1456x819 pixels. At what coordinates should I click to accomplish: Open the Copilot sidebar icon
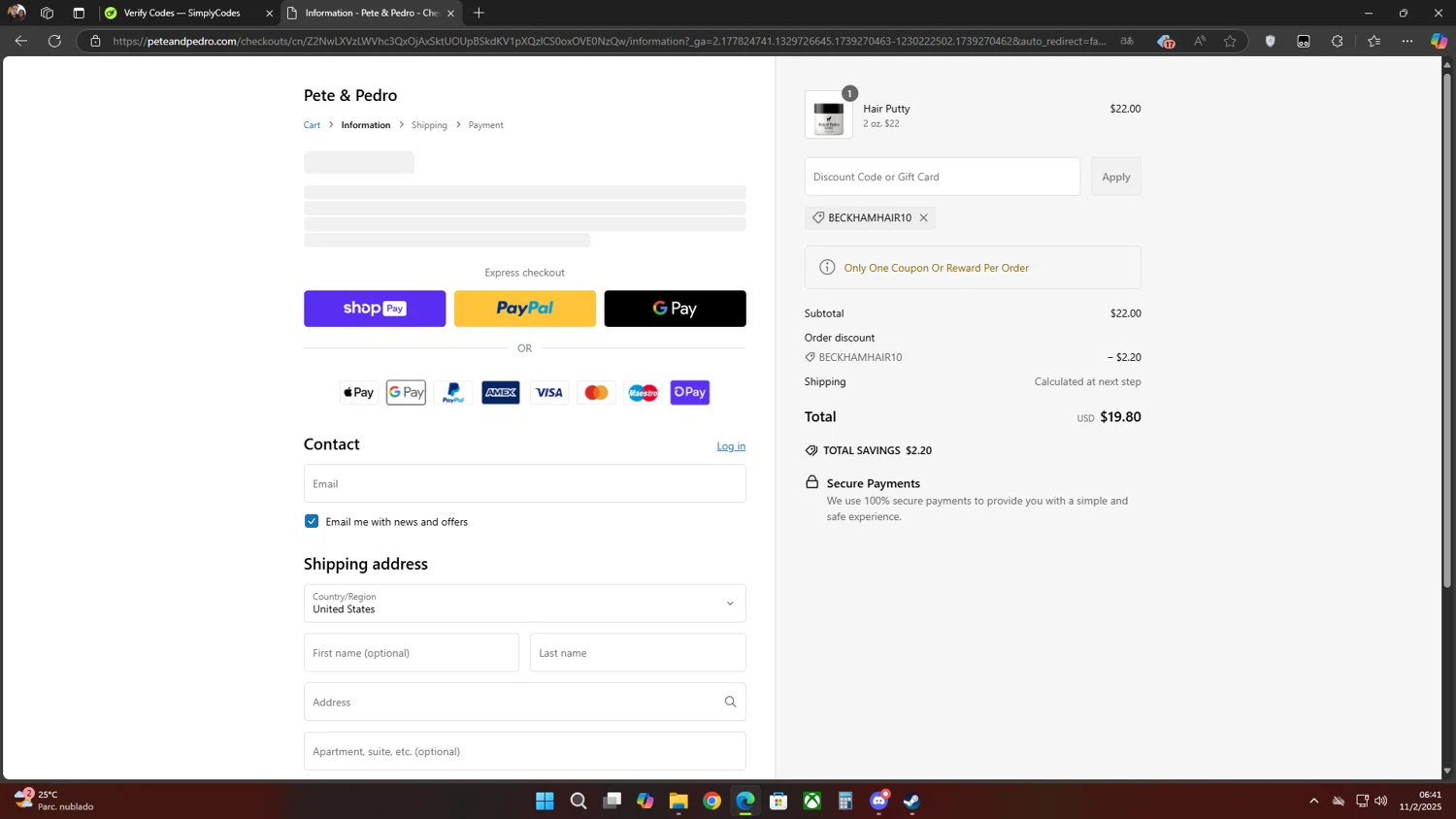(1439, 41)
